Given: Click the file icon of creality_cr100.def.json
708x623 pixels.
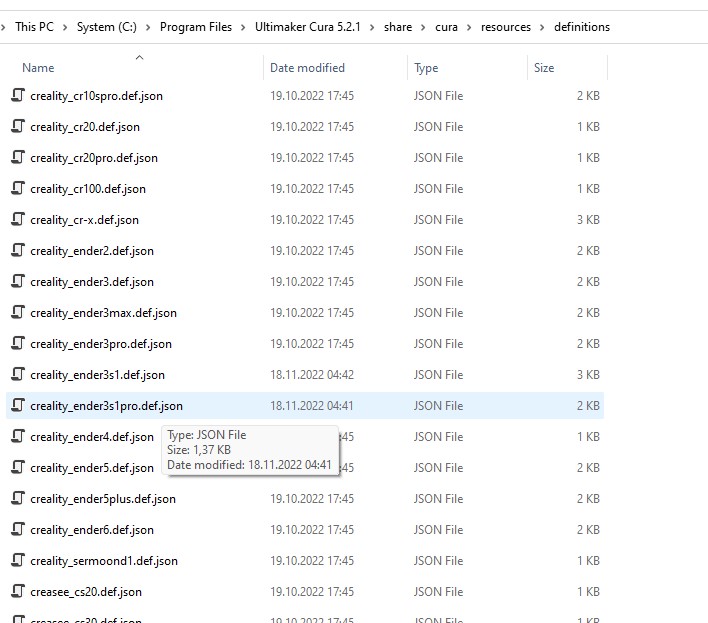Looking at the screenshot, I should (x=18, y=188).
